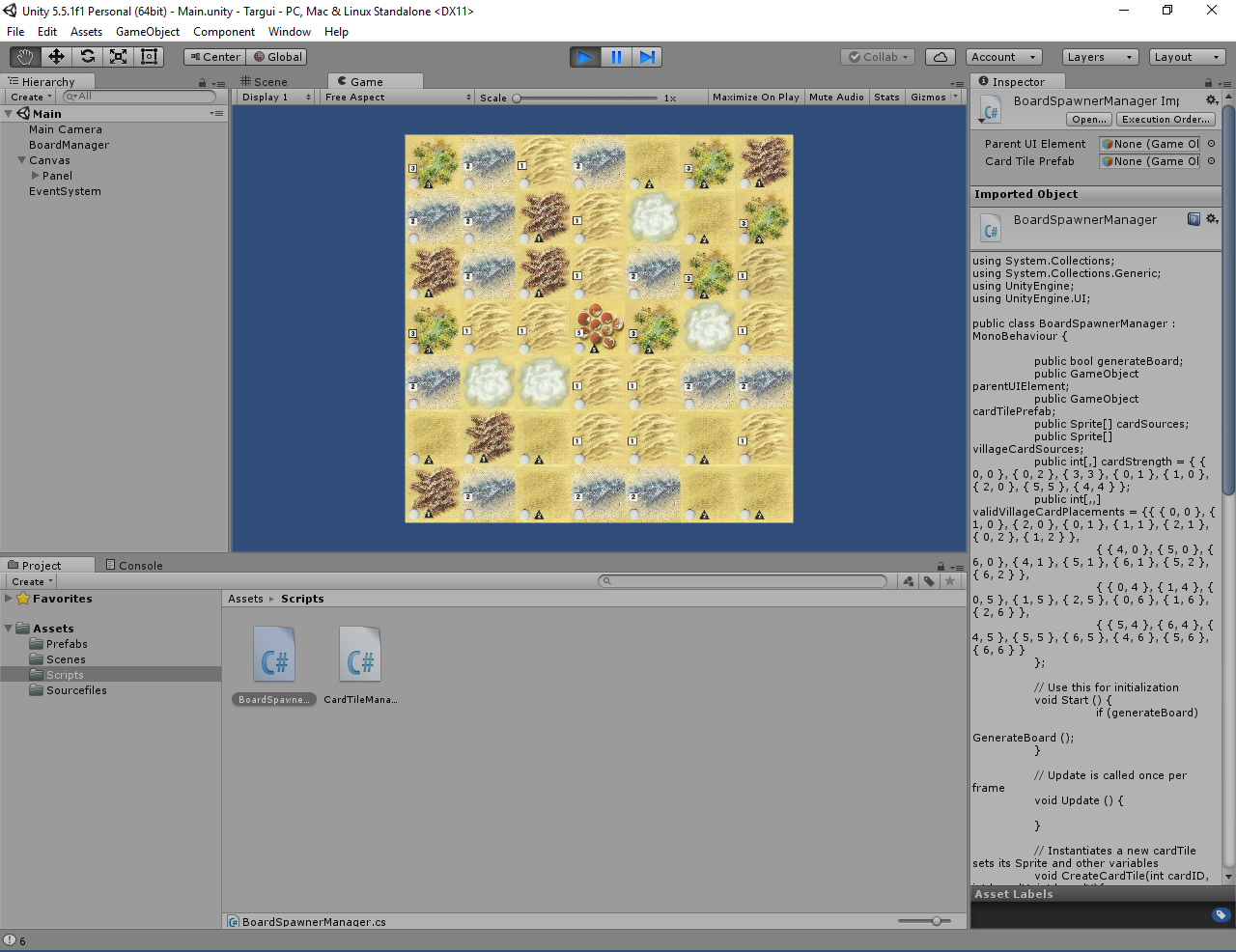
Task: Open cloud services panel
Action: tap(941, 57)
